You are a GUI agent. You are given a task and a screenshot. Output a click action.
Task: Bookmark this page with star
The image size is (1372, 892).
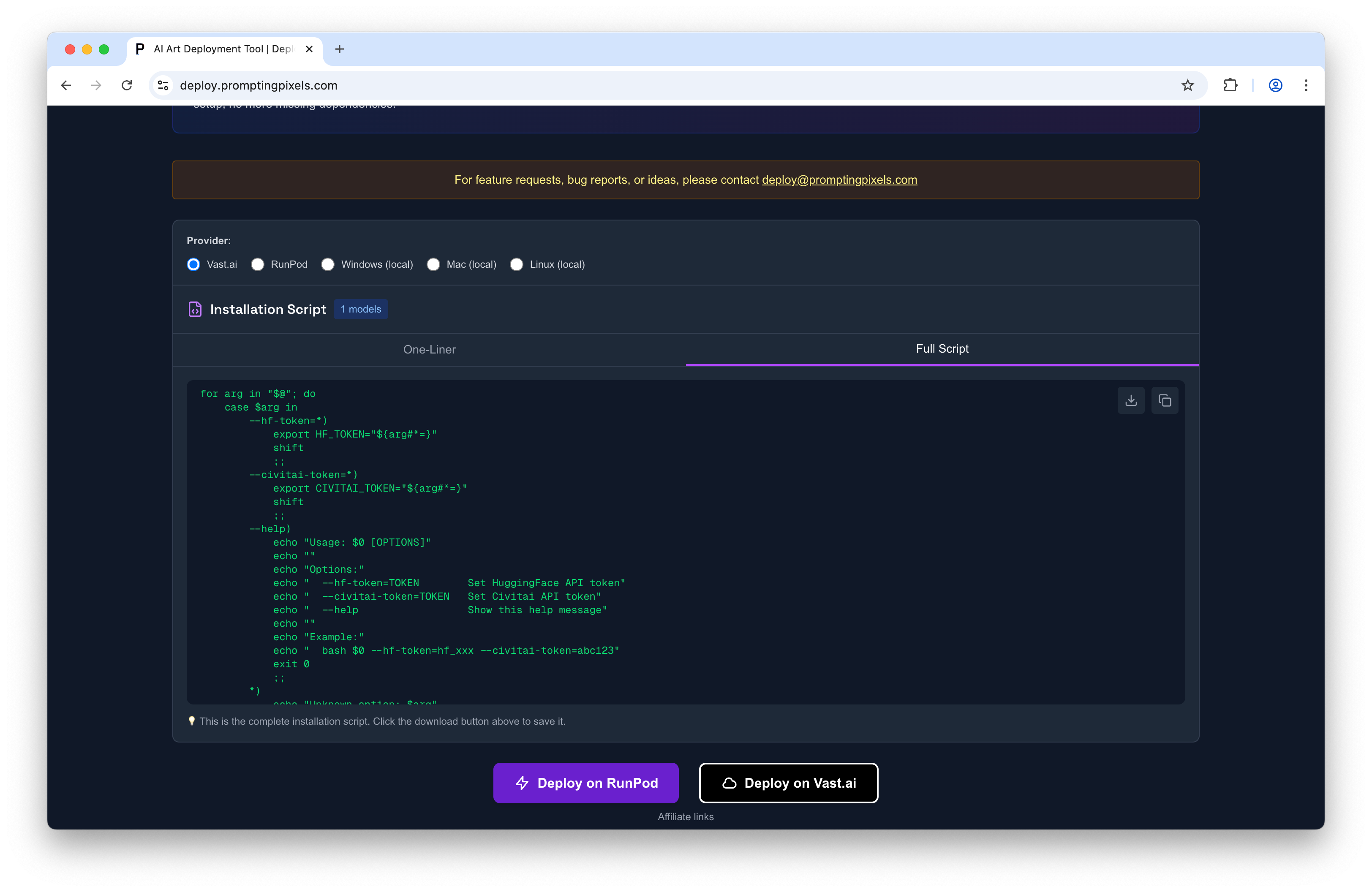click(x=1187, y=85)
